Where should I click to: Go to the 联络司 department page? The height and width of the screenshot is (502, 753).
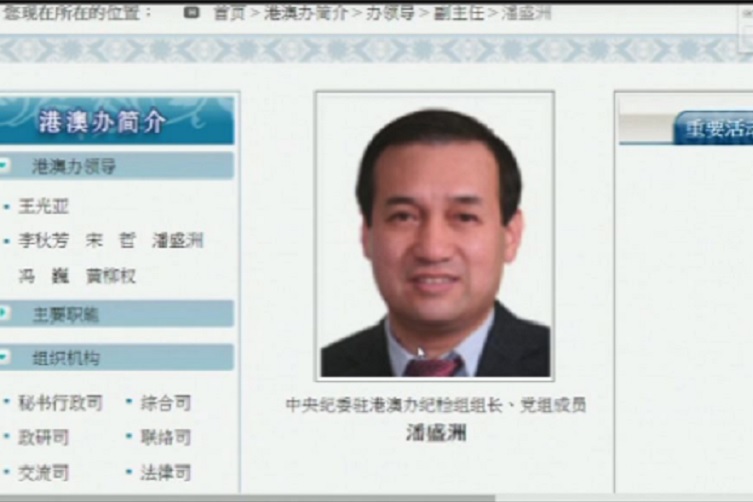pos(165,437)
